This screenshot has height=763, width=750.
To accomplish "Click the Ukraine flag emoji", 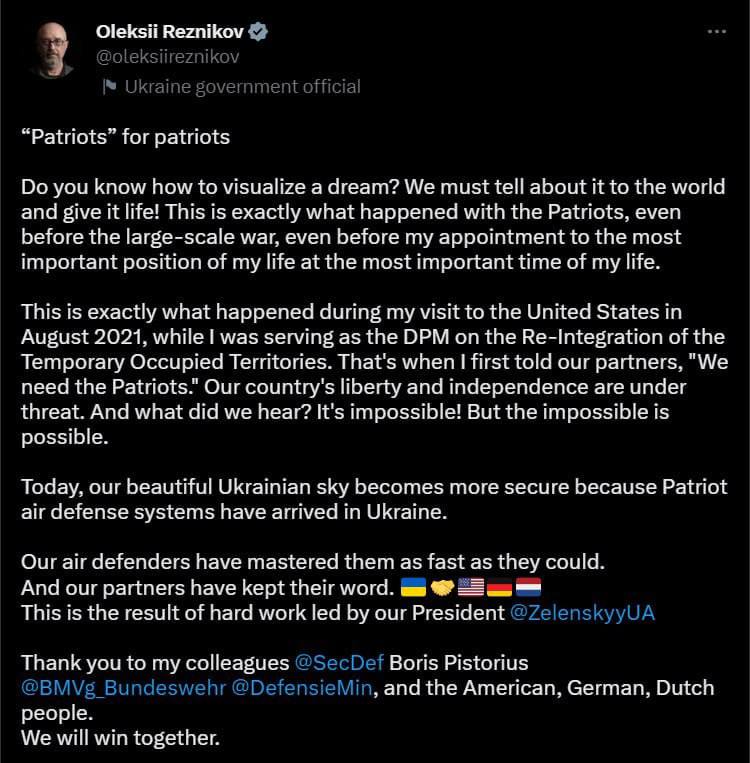I will [x=412, y=587].
